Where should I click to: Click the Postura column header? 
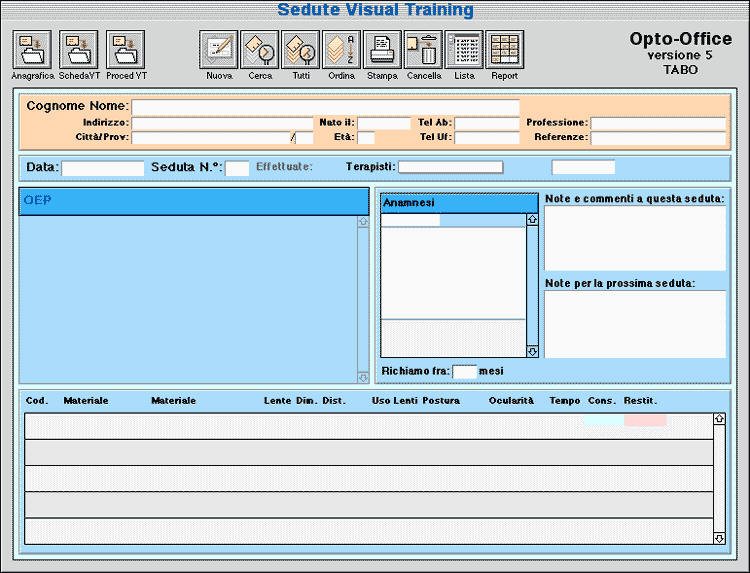pos(441,401)
